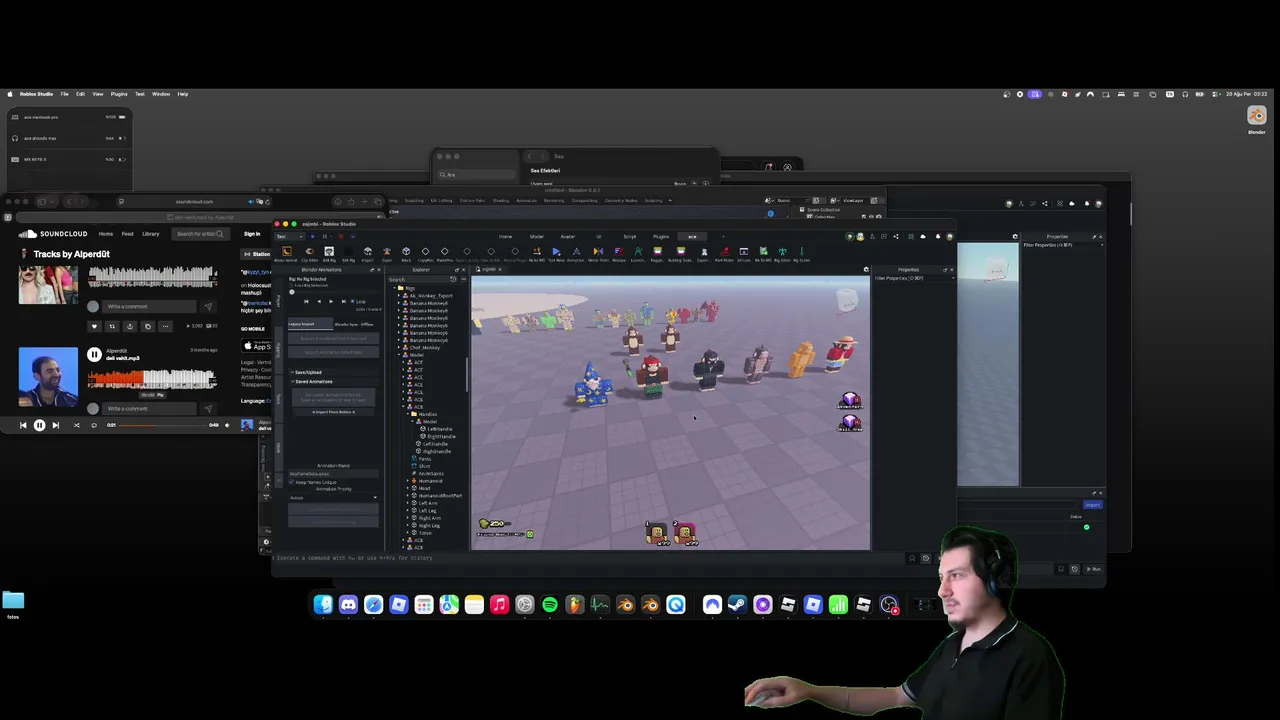Click the Blender Animations timeline slider
This screenshot has height=720, width=1280.
333,292
